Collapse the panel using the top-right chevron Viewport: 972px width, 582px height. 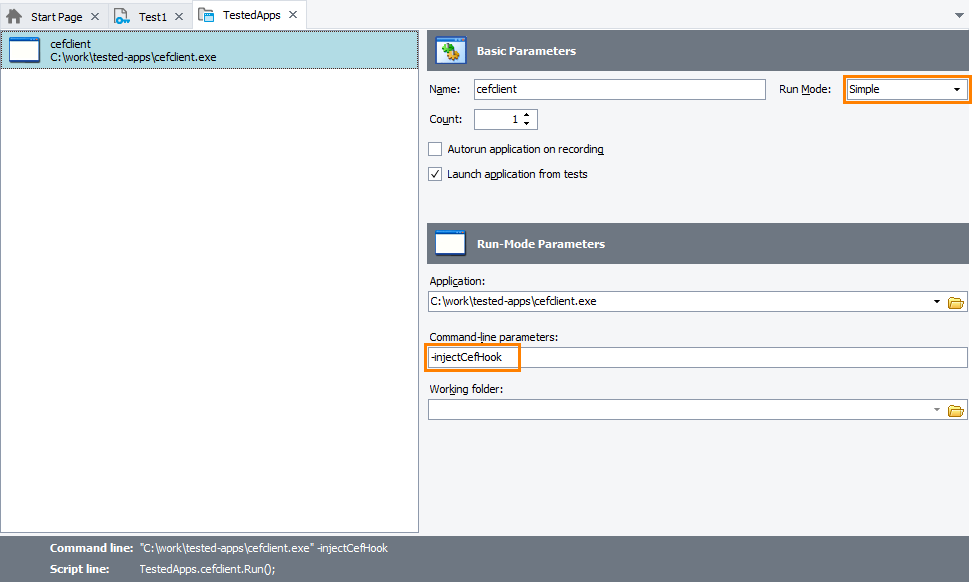(957, 15)
